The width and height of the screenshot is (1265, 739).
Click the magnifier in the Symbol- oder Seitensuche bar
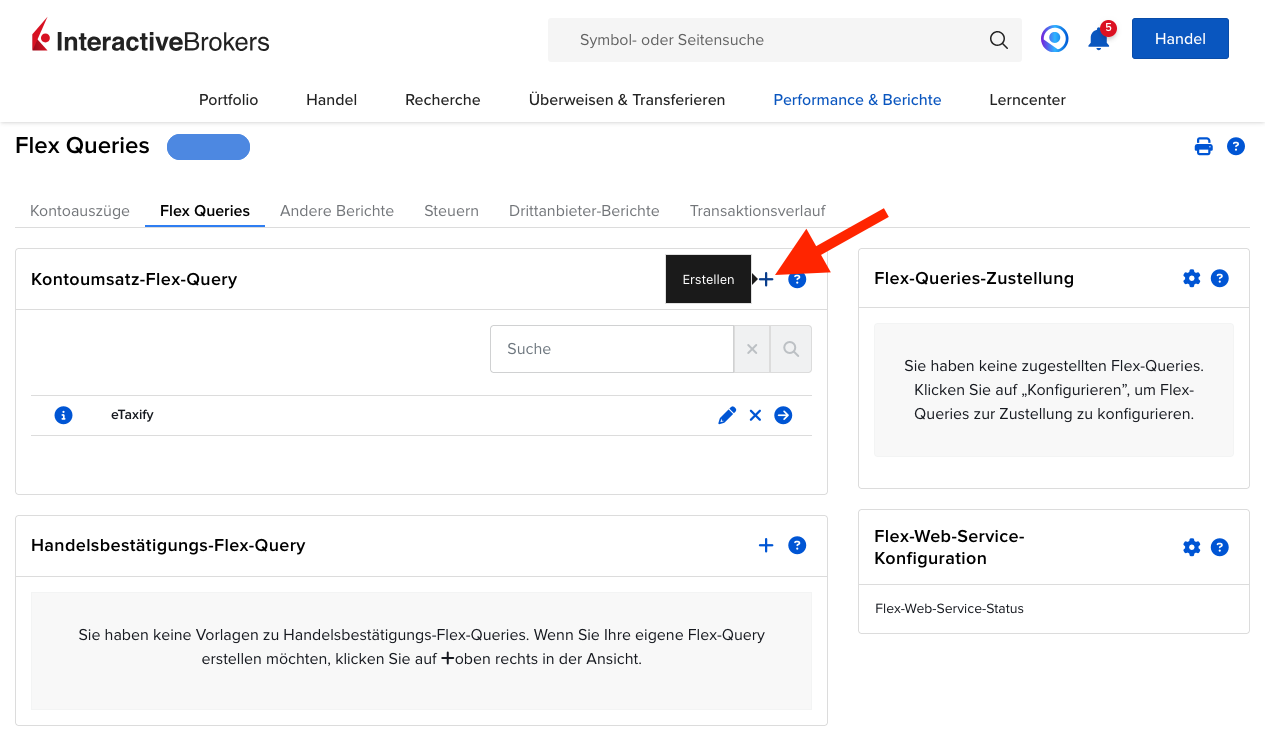[x=998, y=39]
